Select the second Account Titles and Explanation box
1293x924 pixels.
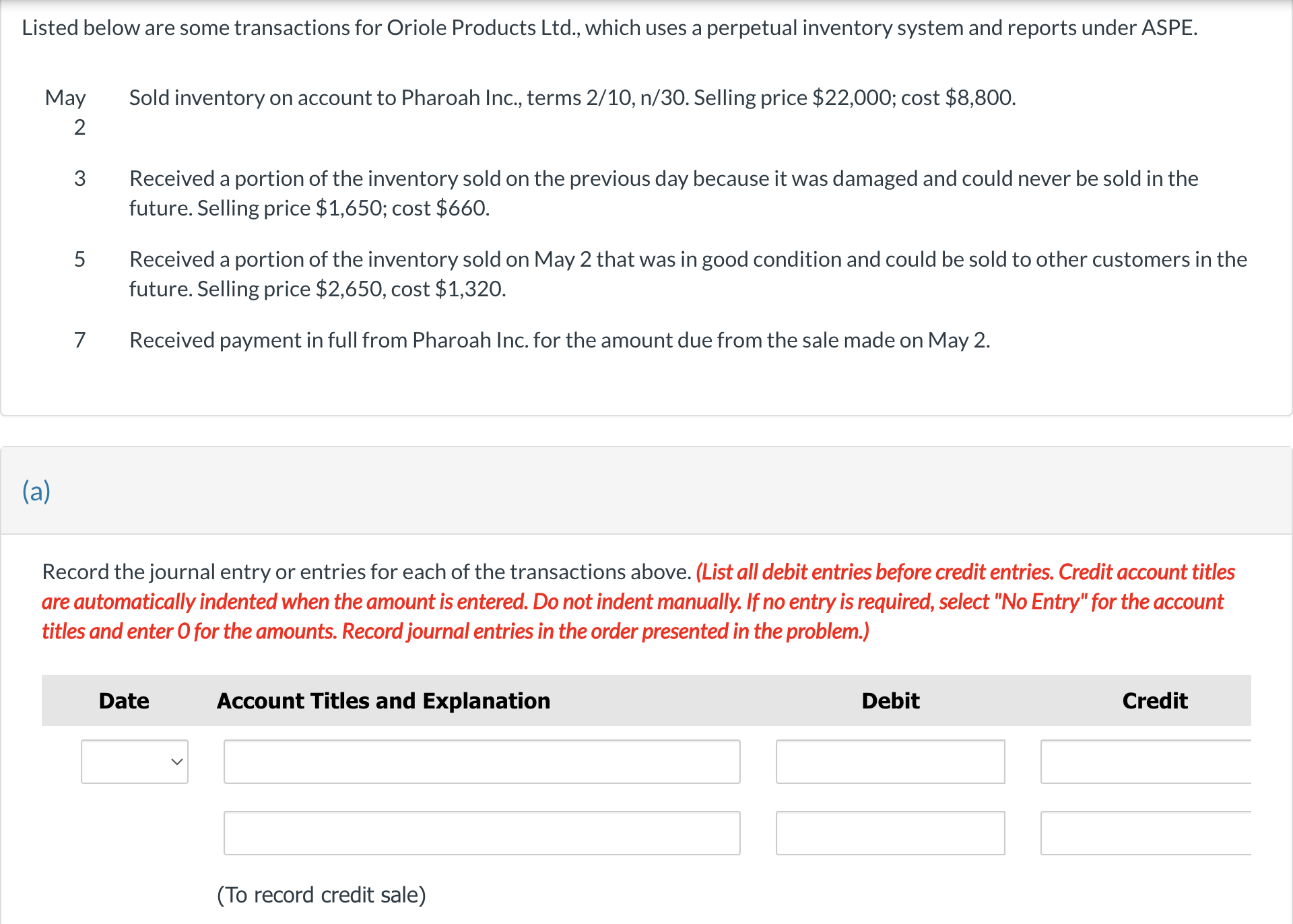(482, 832)
